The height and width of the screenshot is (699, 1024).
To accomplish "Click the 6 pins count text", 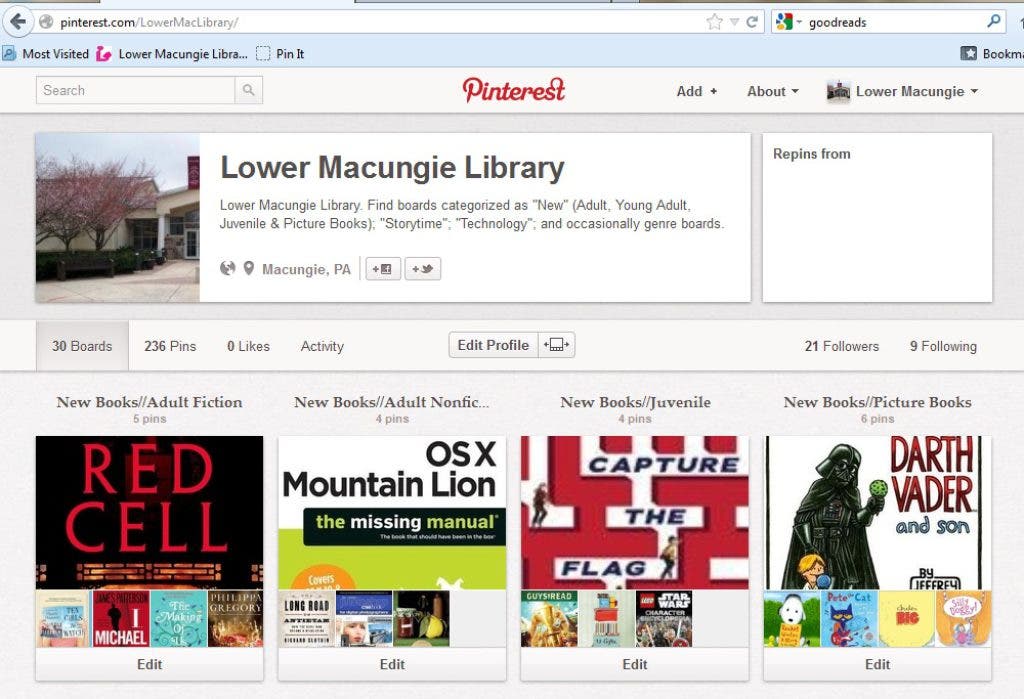I will (878, 419).
